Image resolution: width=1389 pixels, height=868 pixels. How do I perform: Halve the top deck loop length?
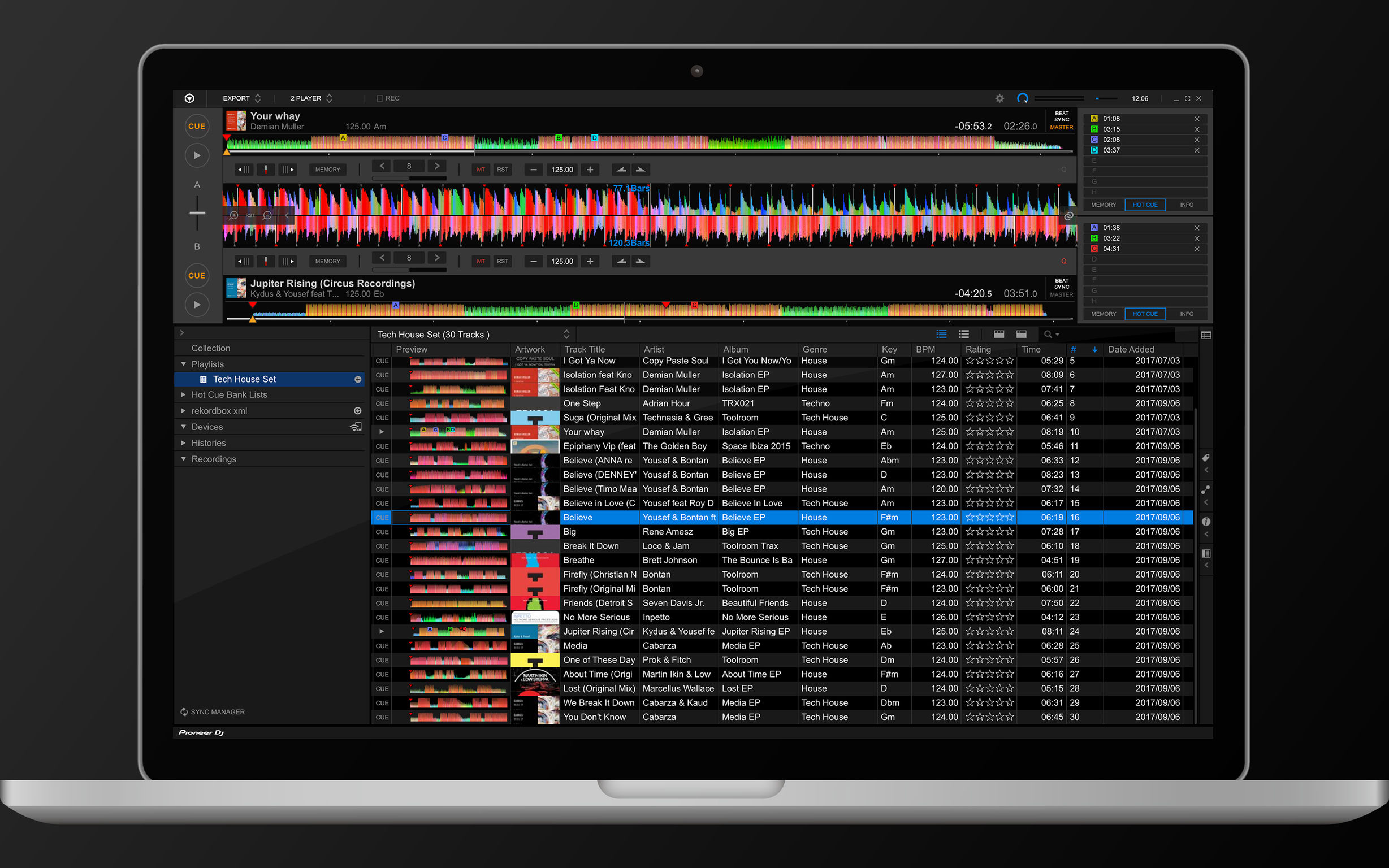tap(382, 166)
